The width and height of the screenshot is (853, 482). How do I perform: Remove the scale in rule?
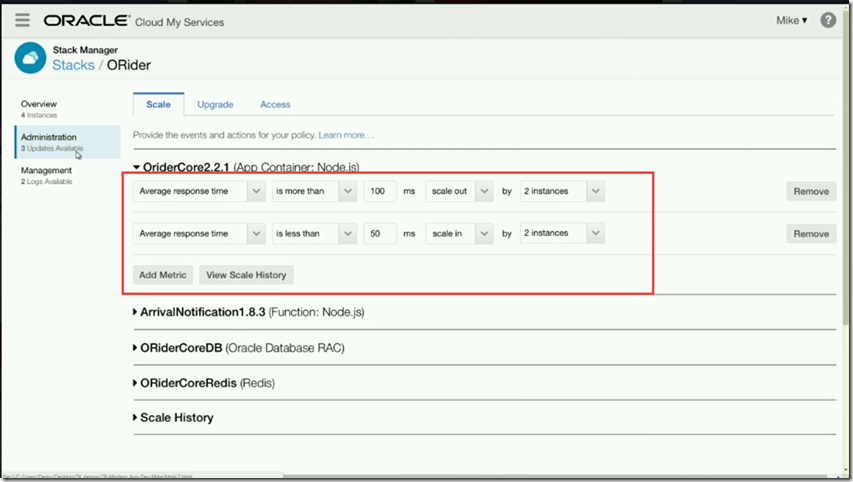point(811,234)
